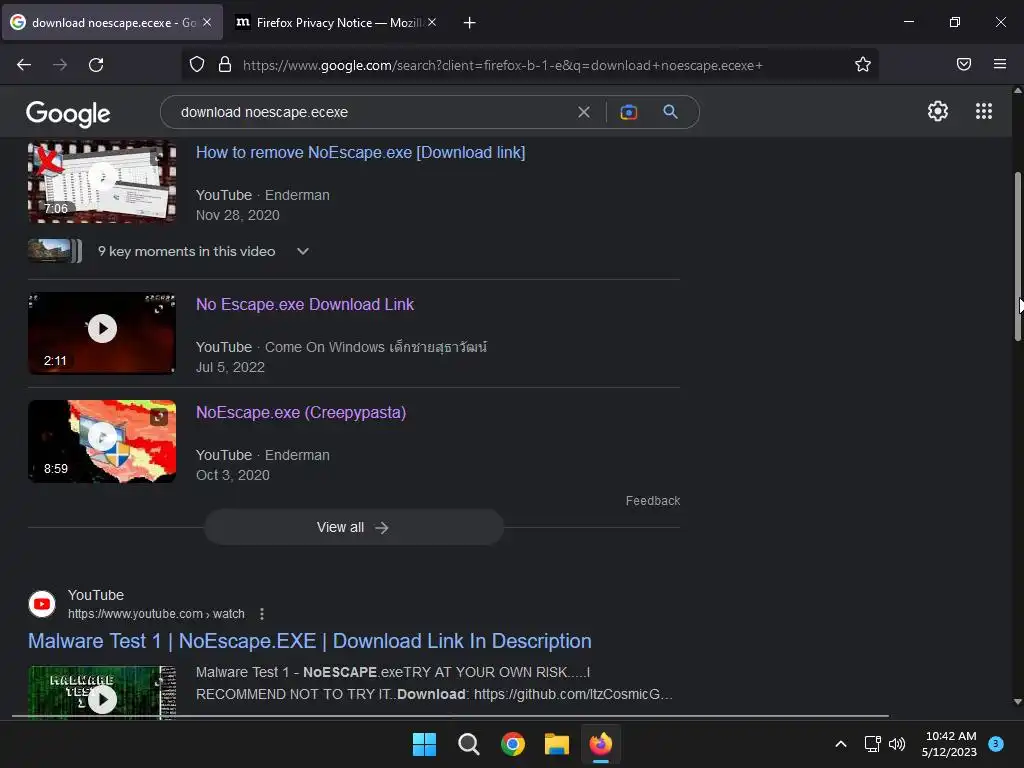Open Google quick settings gear
This screenshot has width=1024, height=768.
click(x=938, y=111)
